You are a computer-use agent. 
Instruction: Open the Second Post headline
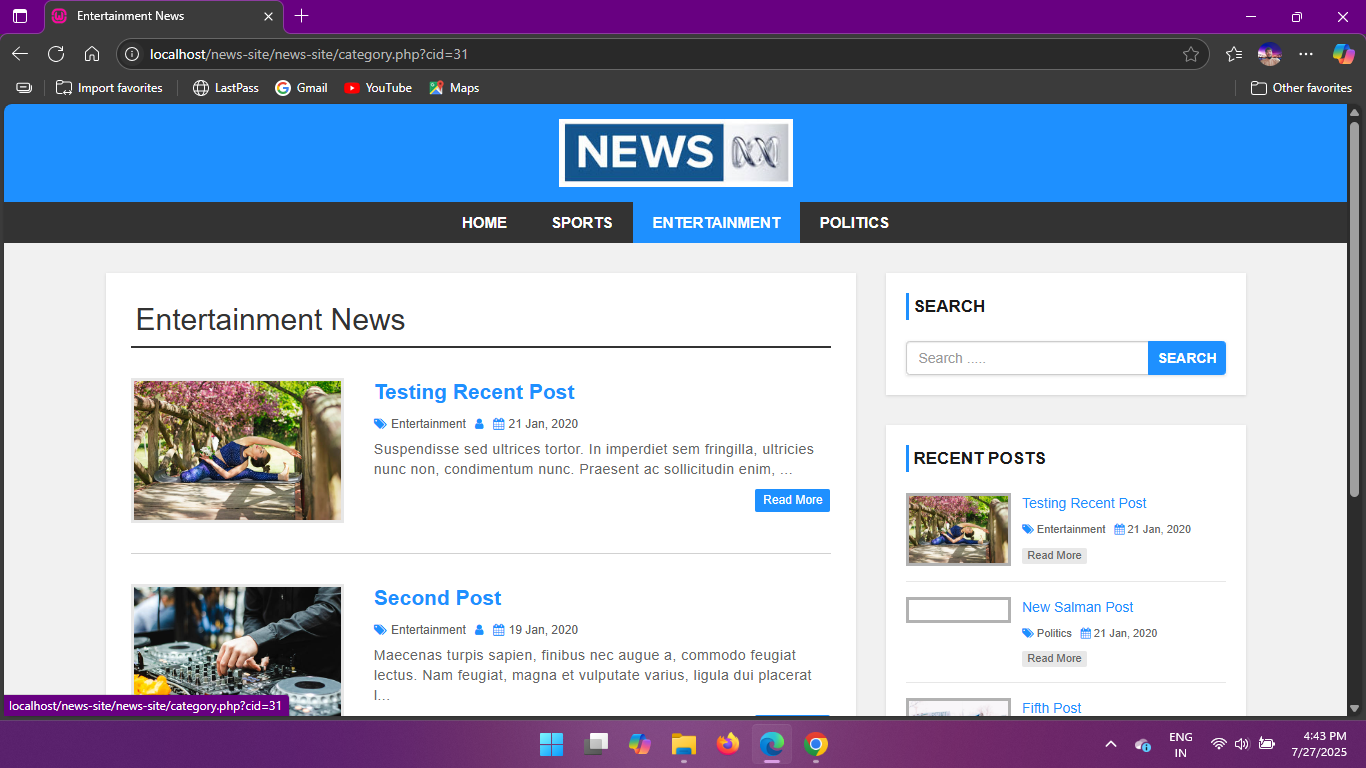(437, 598)
